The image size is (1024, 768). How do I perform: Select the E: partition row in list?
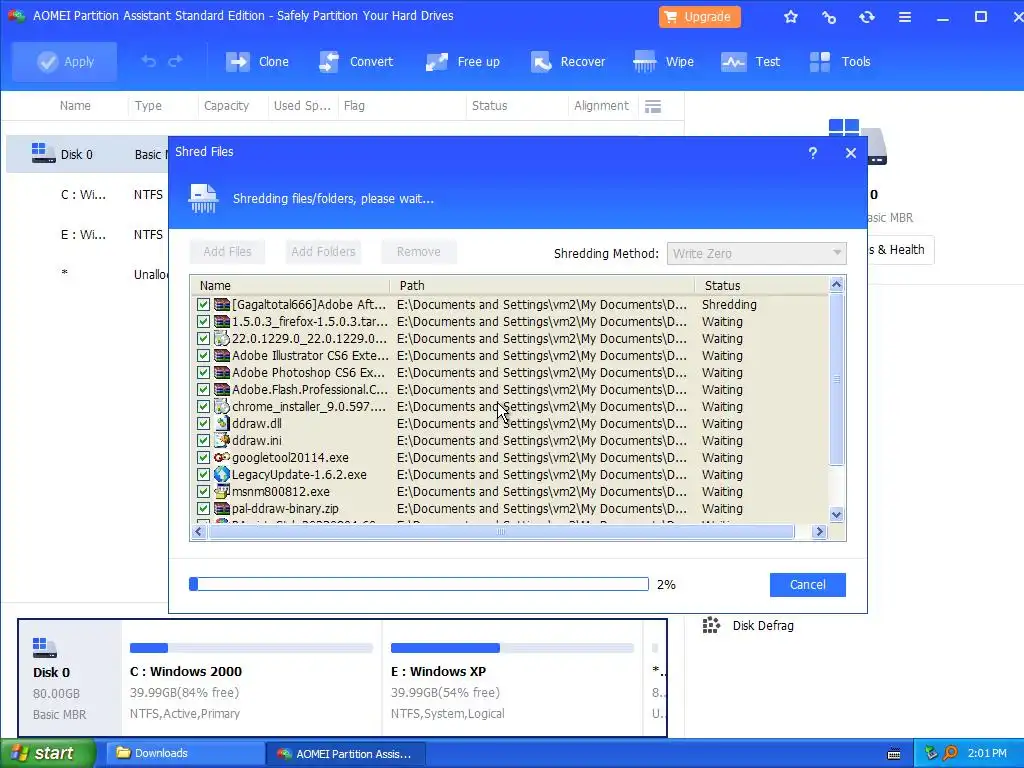87,234
